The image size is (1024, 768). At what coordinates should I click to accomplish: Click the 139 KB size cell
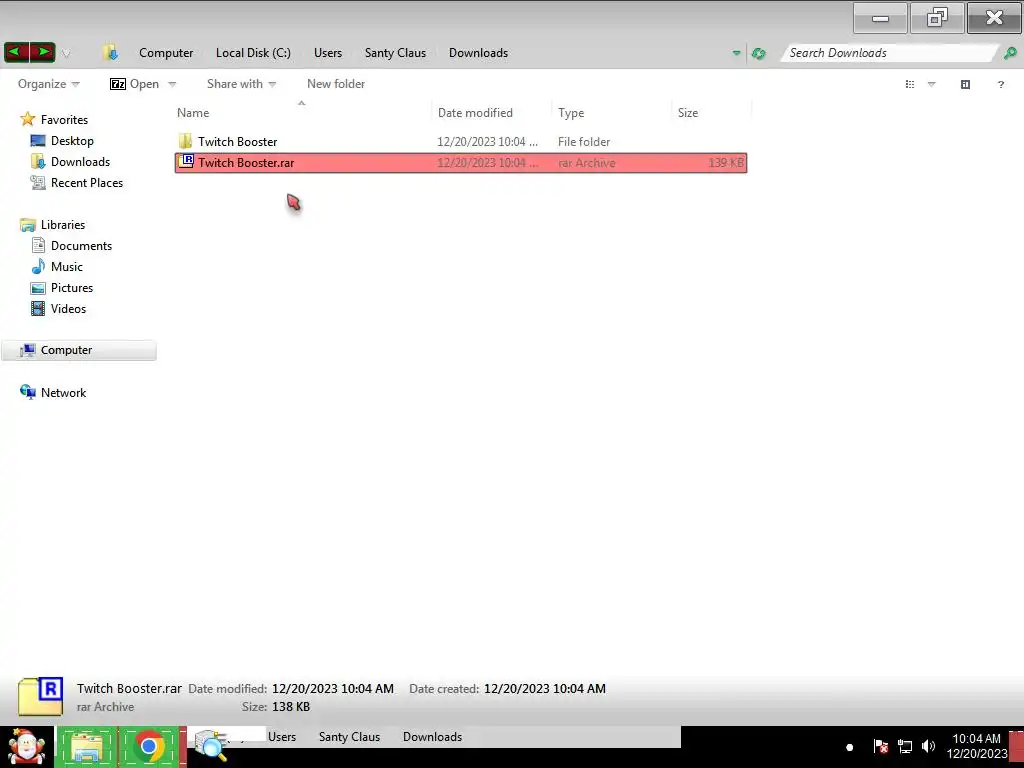(726, 163)
